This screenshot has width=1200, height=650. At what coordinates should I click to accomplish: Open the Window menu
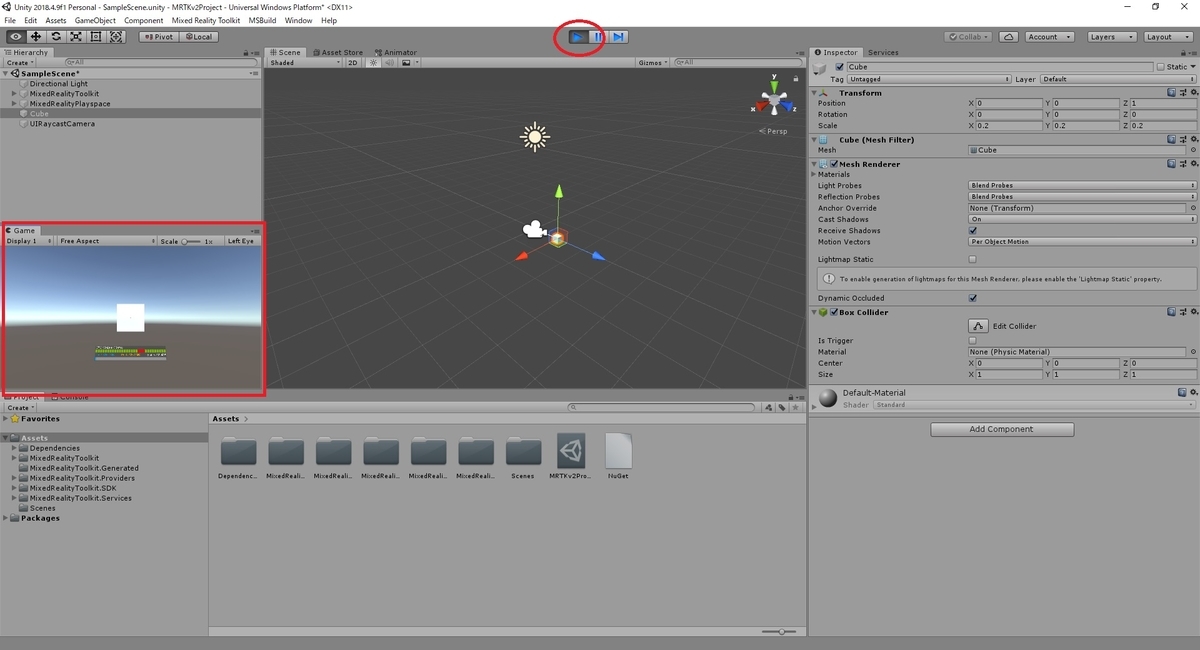tap(298, 20)
